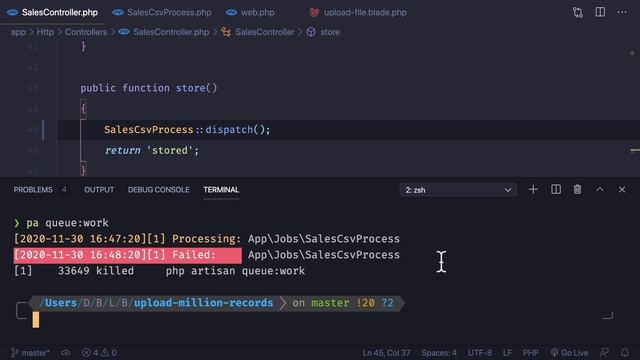Close the terminal panel
Viewport: 640px width, 360px height.
622,189
